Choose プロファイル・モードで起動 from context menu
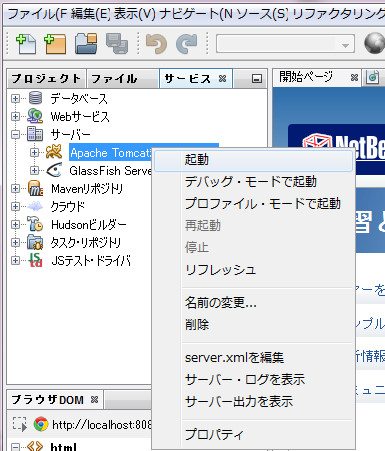This screenshot has height=451, width=385. 253,204
